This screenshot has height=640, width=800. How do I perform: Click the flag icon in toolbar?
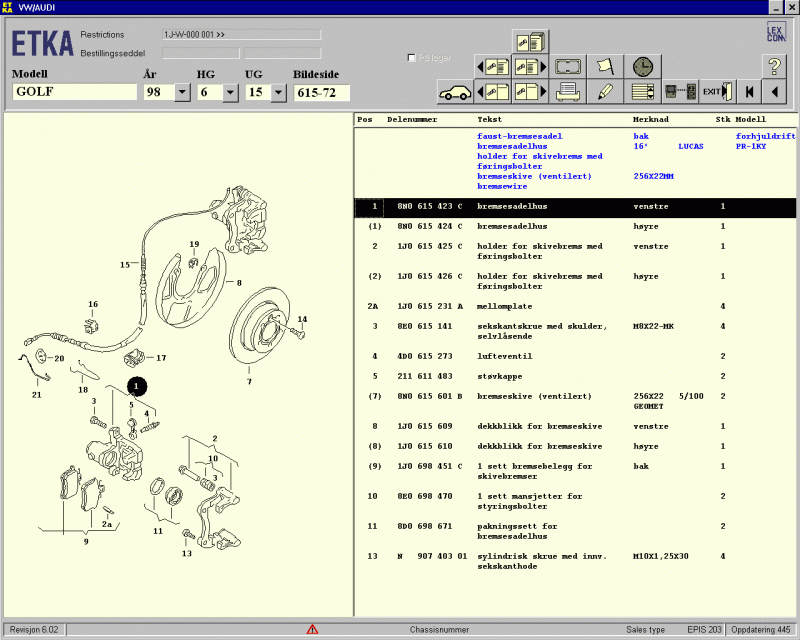click(605, 67)
